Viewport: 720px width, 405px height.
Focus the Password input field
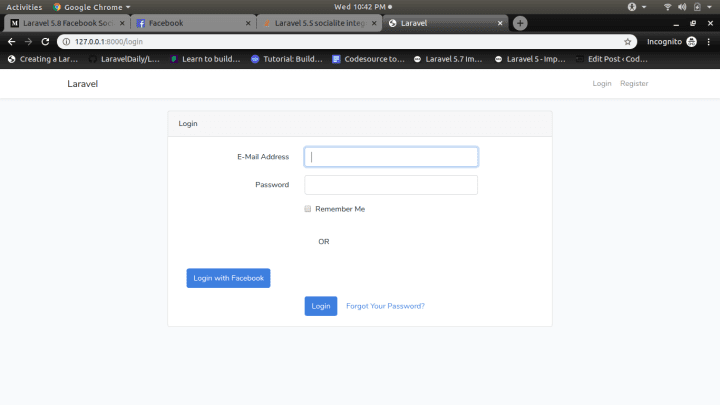[390, 185]
